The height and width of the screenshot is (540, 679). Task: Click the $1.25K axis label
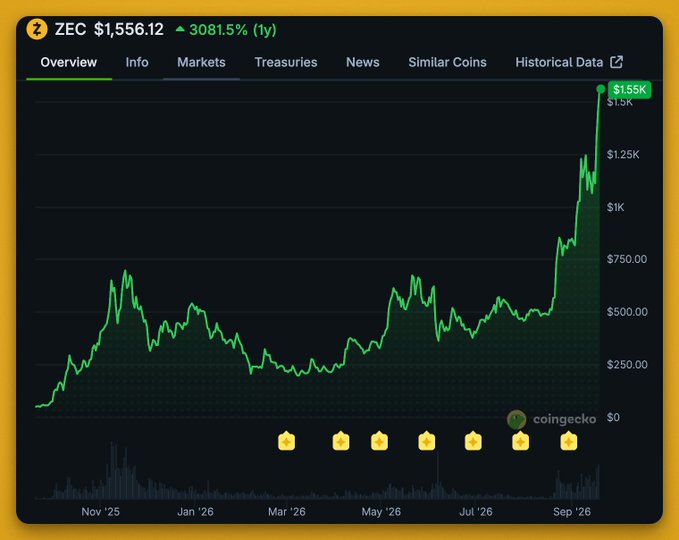(x=623, y=155)
